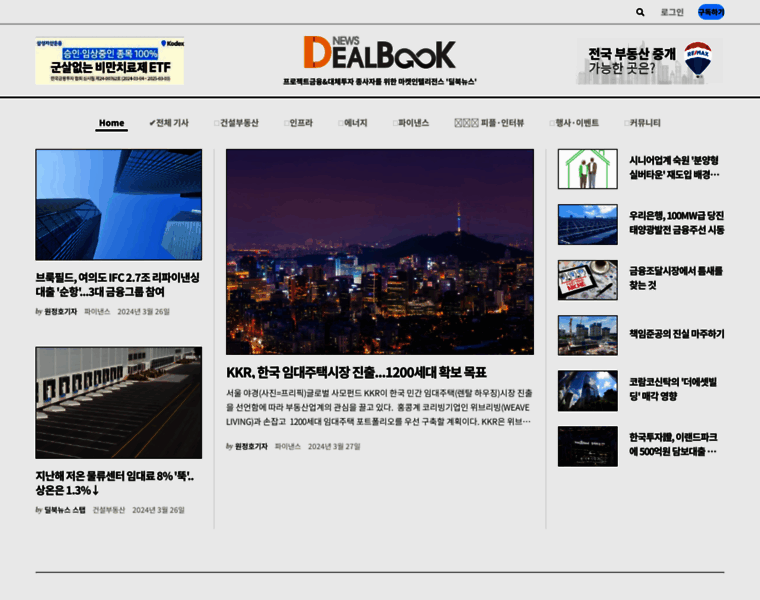Click 파이낸스 tag under 브룩필드 article
760x600 pixels.
pyautogui.click(x=97, y=312)
